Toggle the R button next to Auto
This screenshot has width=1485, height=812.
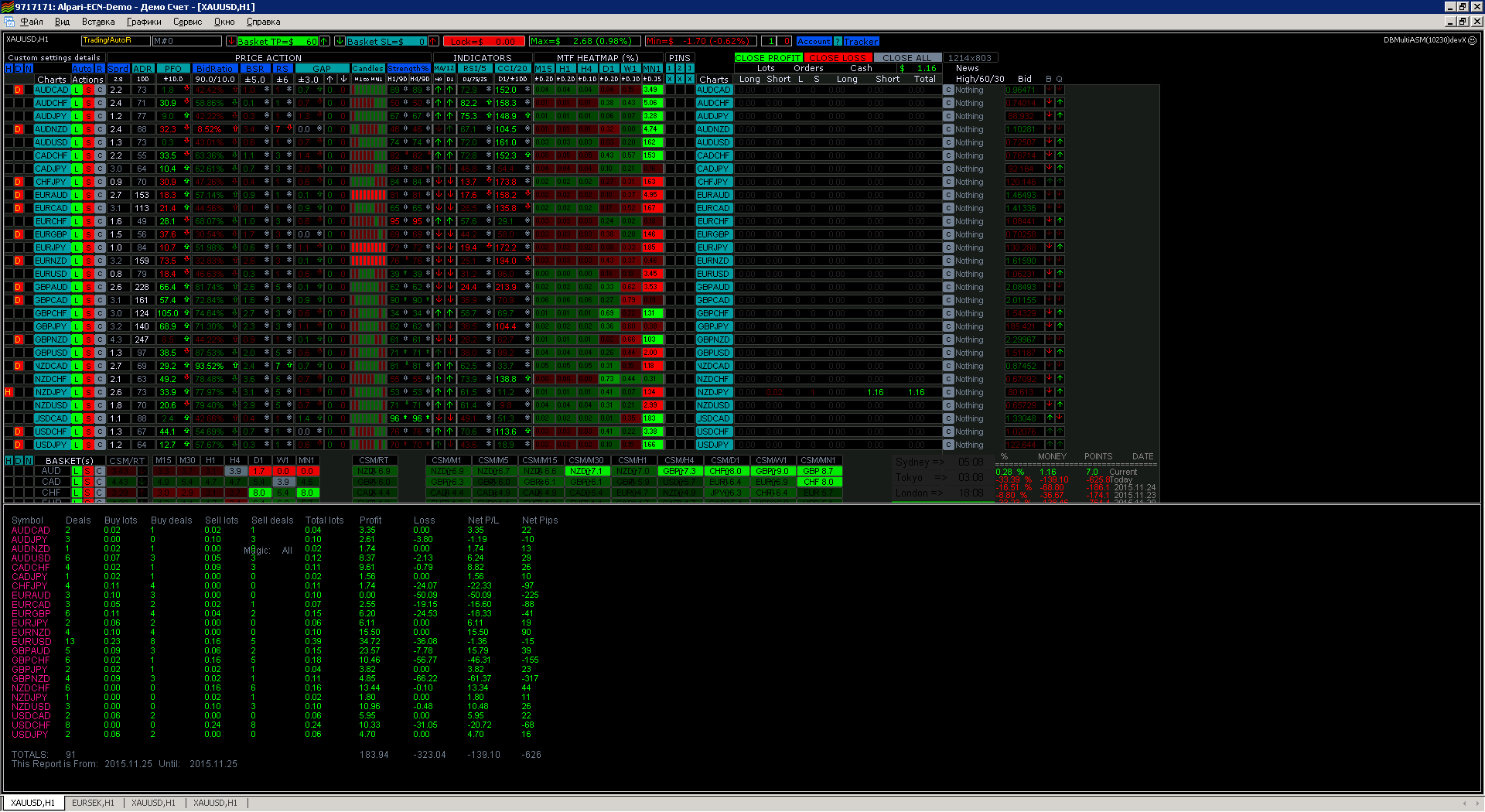click(x=100, y=69)
